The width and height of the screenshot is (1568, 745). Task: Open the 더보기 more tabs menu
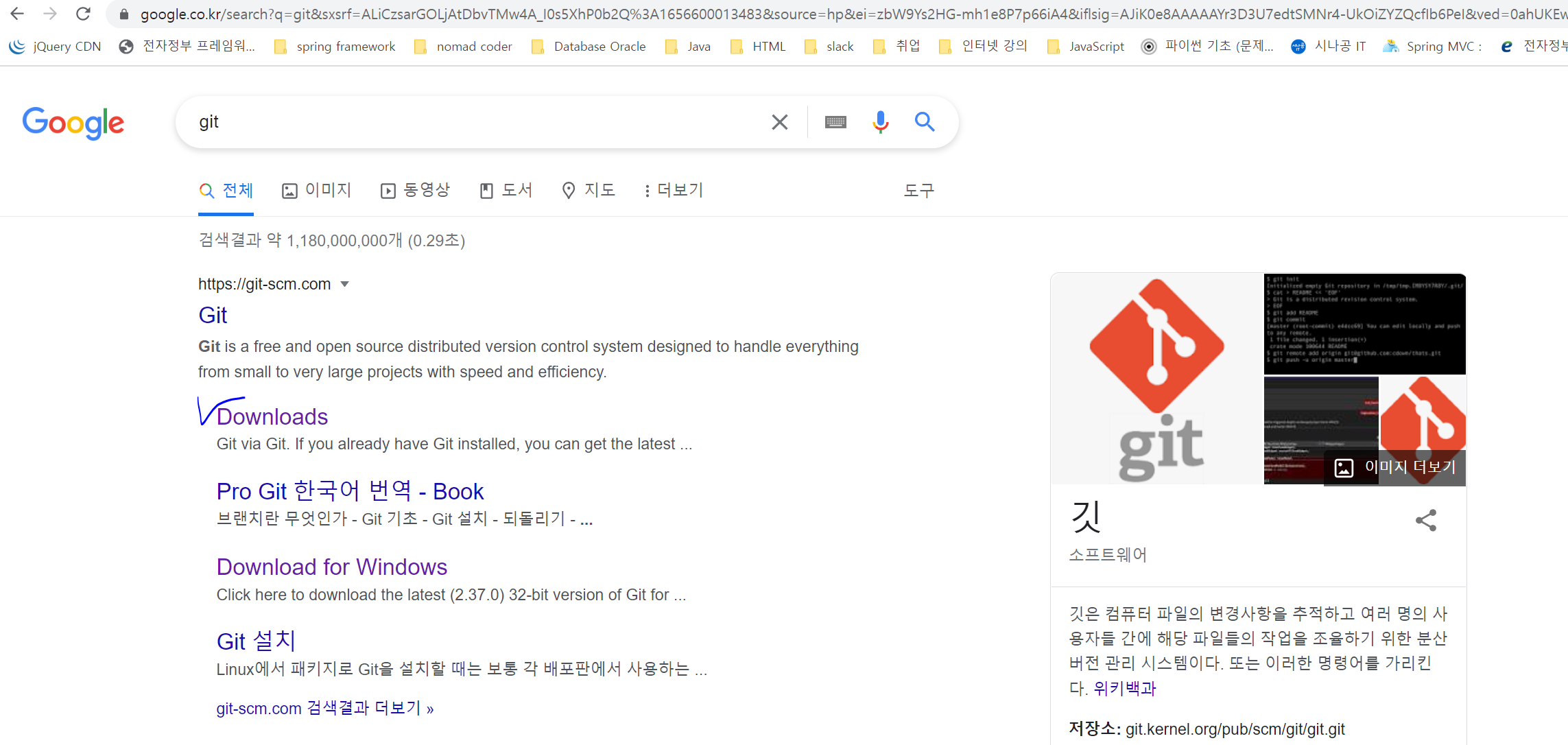pyautogui.click(x=673, y=190)
